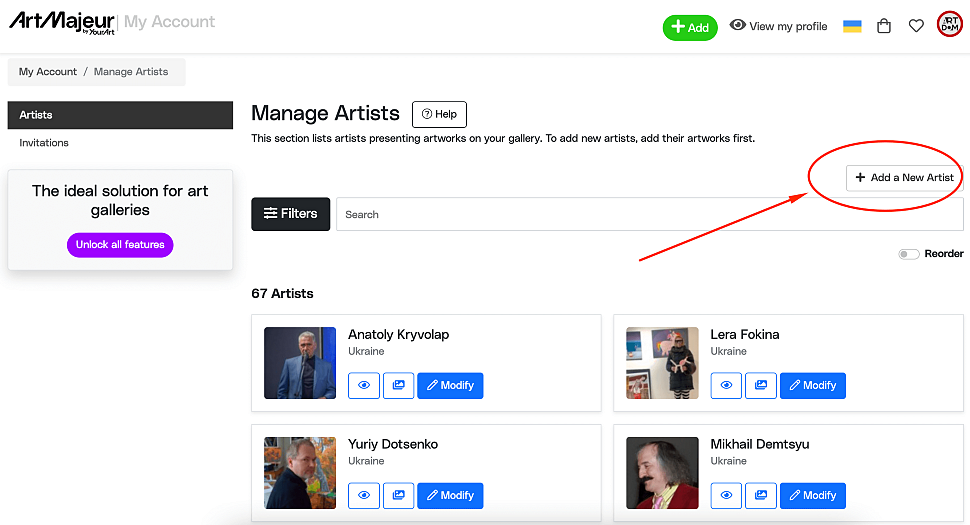970x525 pixels.
Task: Click My Account breadcrumb link
Action: [x=48, y=72]
